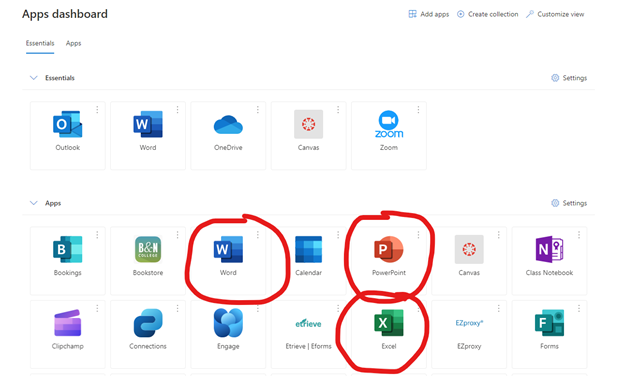Open the Etrieve | Eforms app
624x376 pixels.
[x=308, y=335]
